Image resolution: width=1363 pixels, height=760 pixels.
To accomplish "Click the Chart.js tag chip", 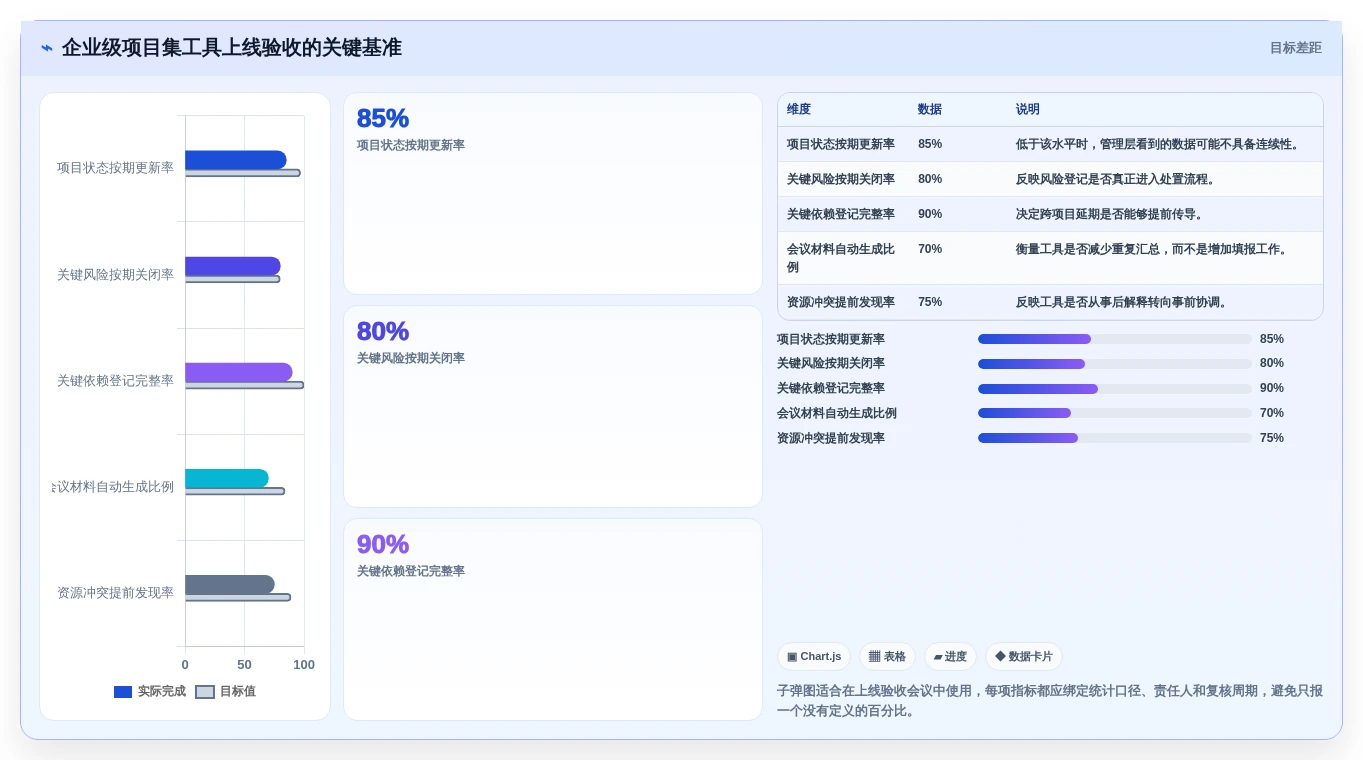I will pos(814,656).
